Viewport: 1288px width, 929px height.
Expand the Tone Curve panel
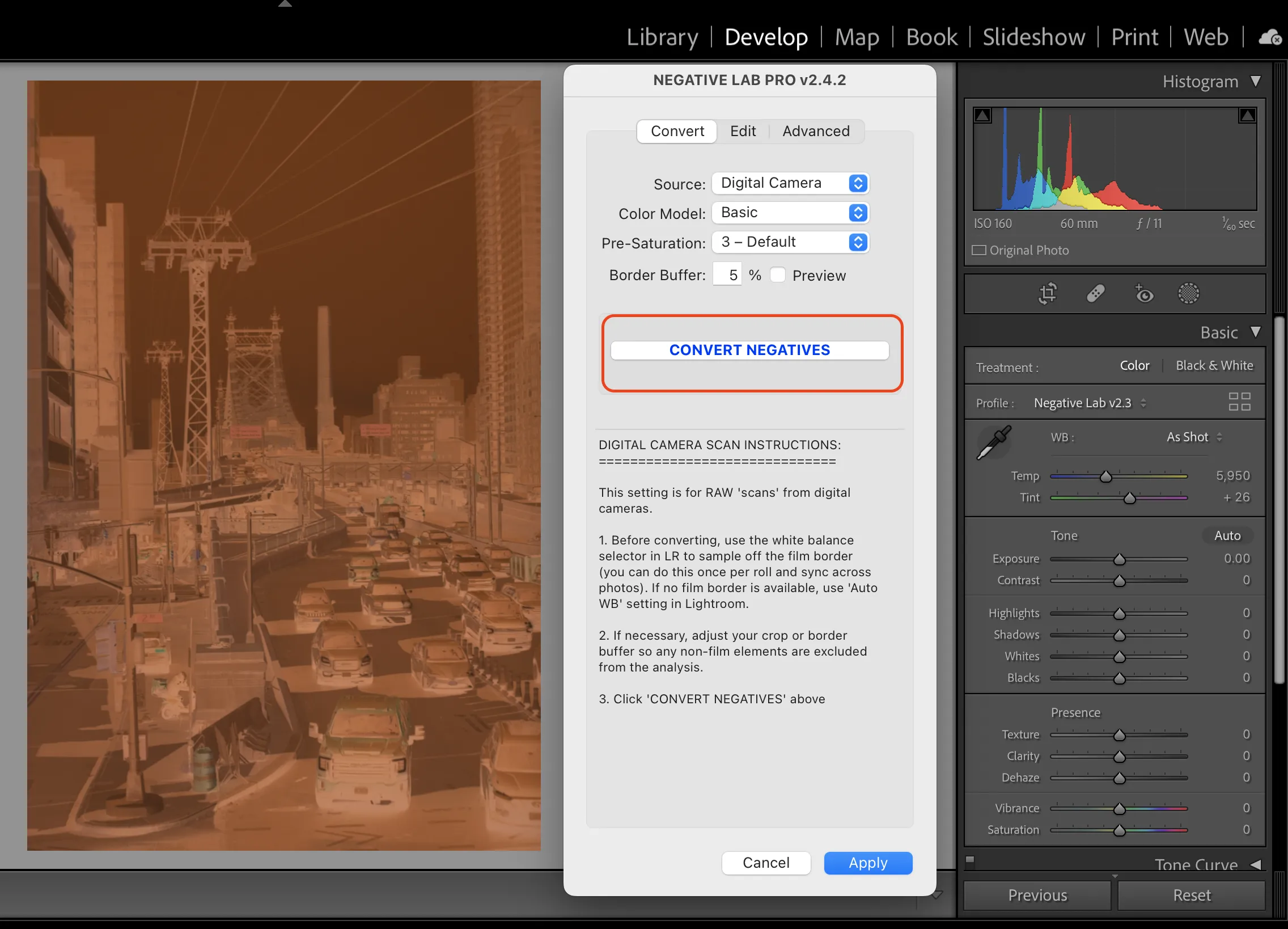click(1256, 864)
